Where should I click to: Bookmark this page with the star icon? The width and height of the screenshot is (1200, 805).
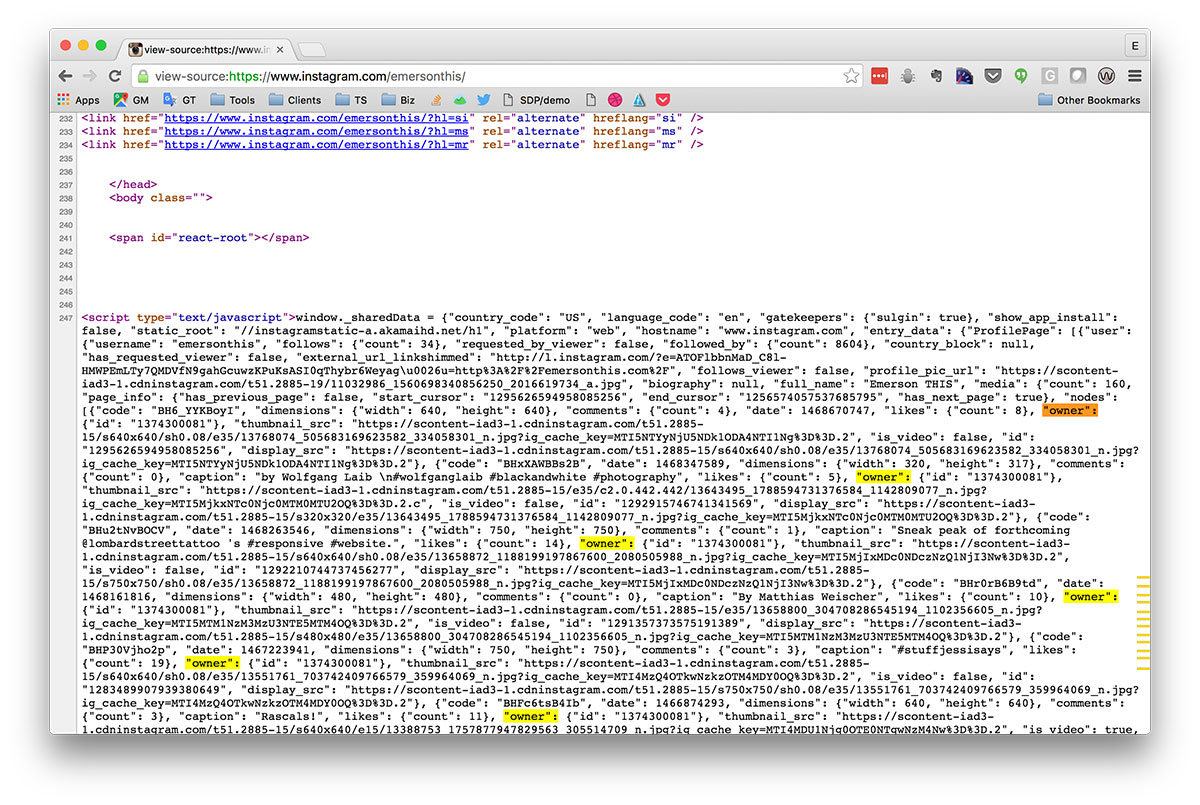[851, 76]
